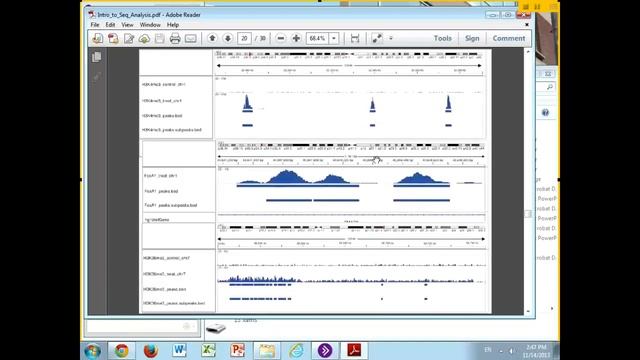
Task: Click the largest FoxA1 peak in the coverage track
Action: [x=287, y=176]
